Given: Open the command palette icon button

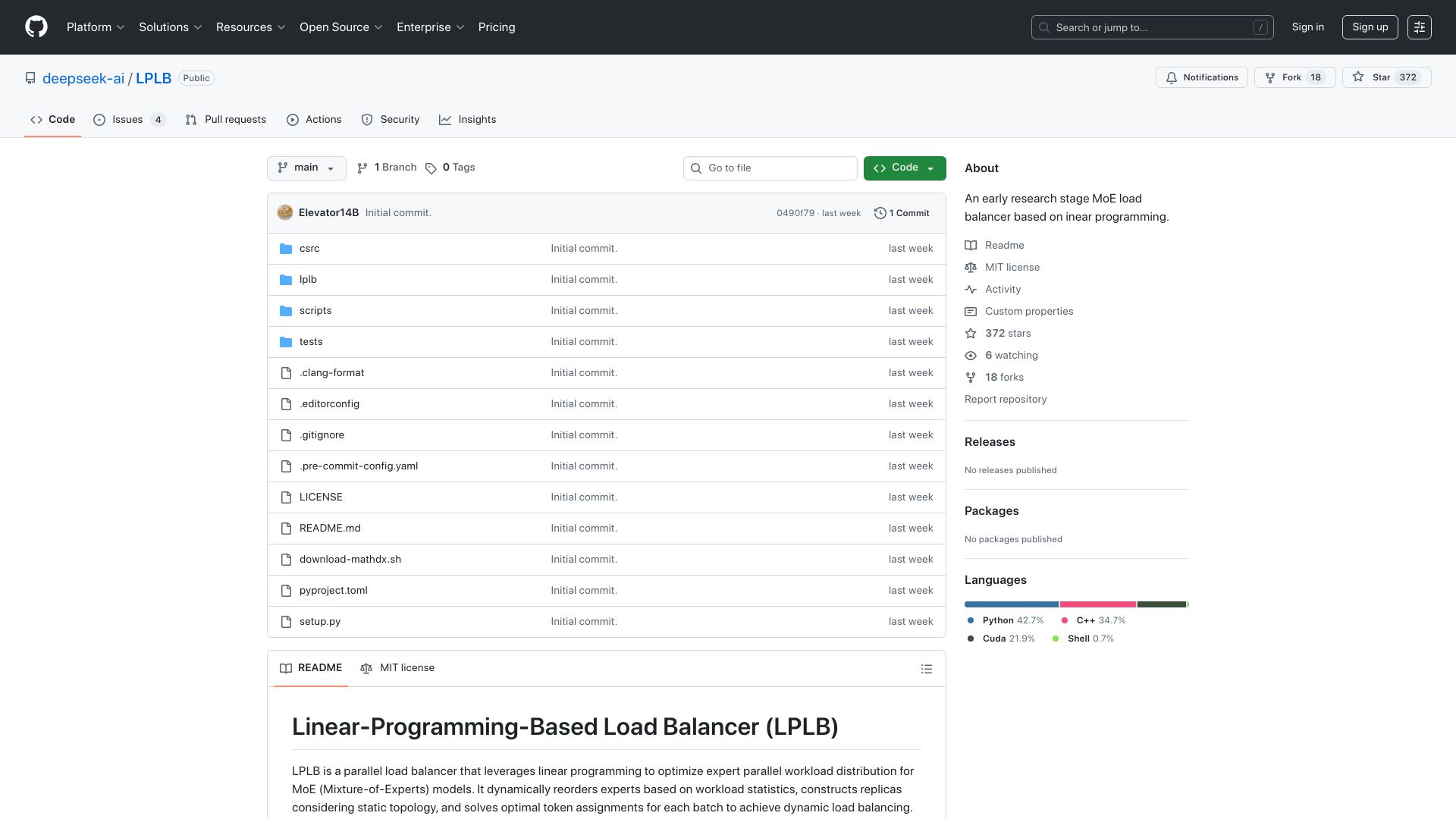Looking at the screenshot, I should pyautogui.click(x=1420, y=27).
